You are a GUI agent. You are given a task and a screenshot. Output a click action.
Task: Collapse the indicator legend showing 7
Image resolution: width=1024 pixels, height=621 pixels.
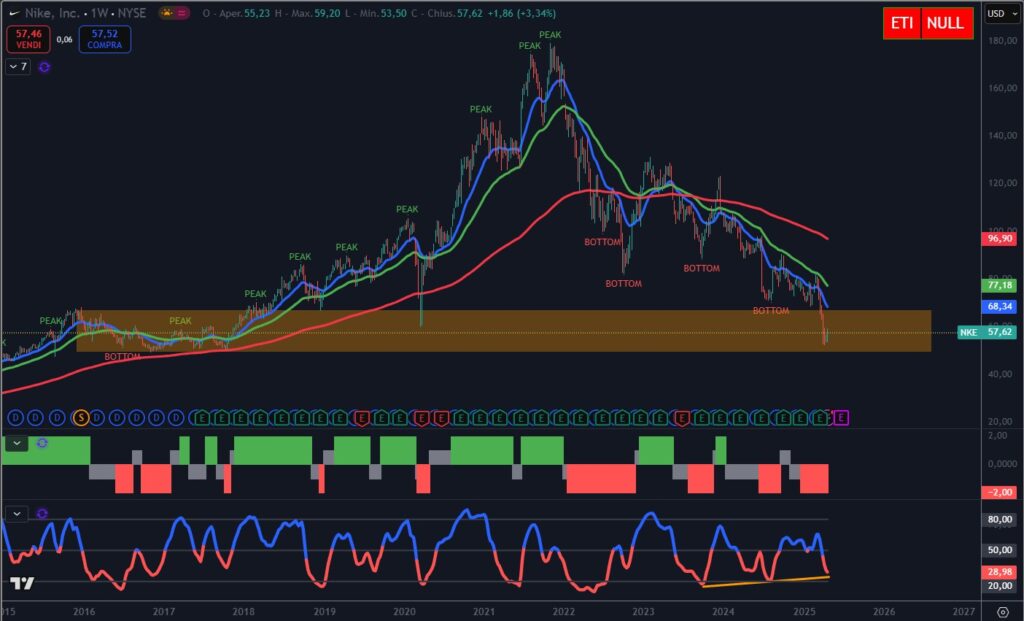[17, 66]
